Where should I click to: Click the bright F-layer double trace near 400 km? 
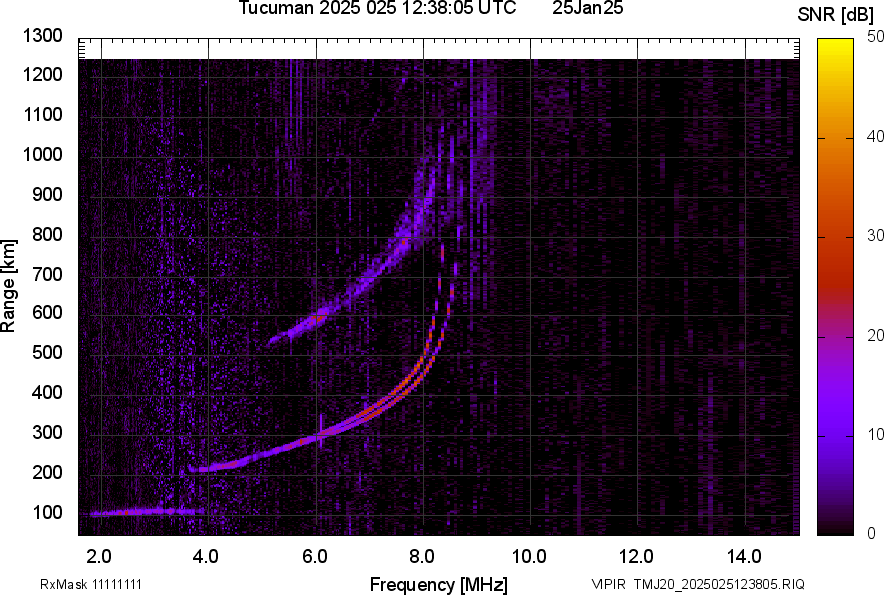pos(401,391)
